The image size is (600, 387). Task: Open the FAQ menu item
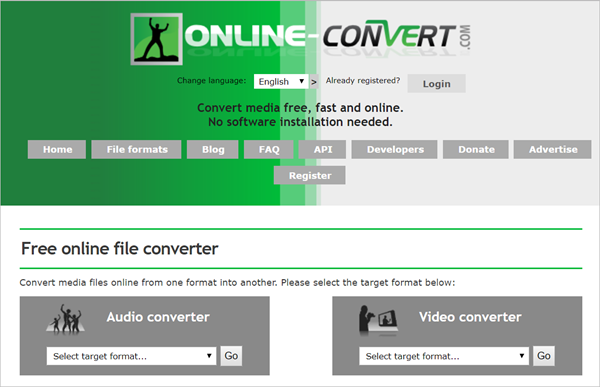tap(269, 149)
